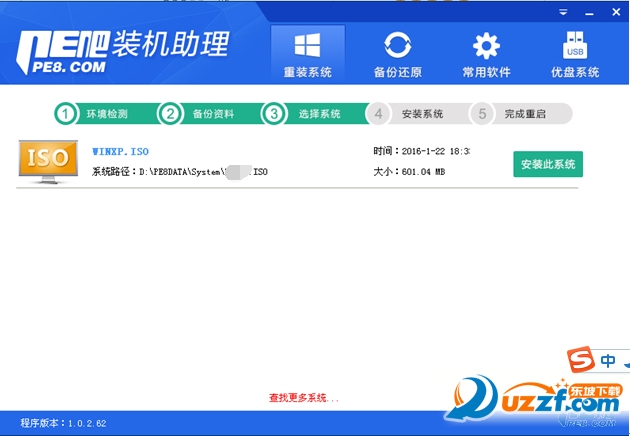Click the 安装此系统 button
The width and height of the screenshot is (630, 436).
[x=548, y=164]
